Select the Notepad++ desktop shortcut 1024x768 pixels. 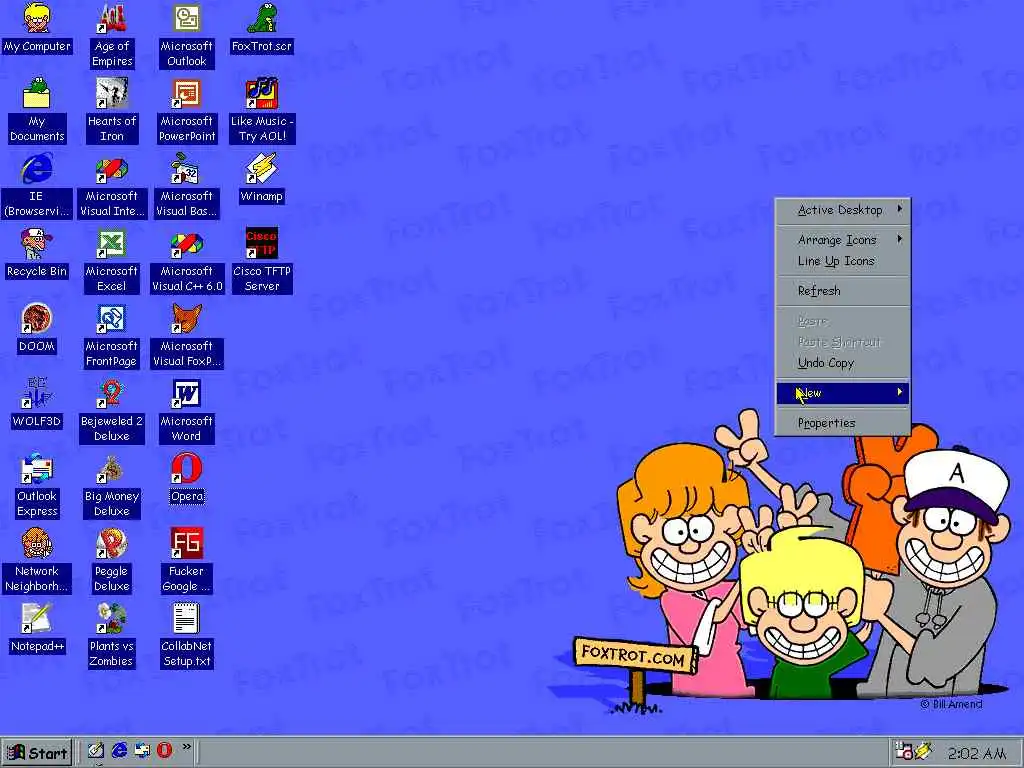pos(37,628)
